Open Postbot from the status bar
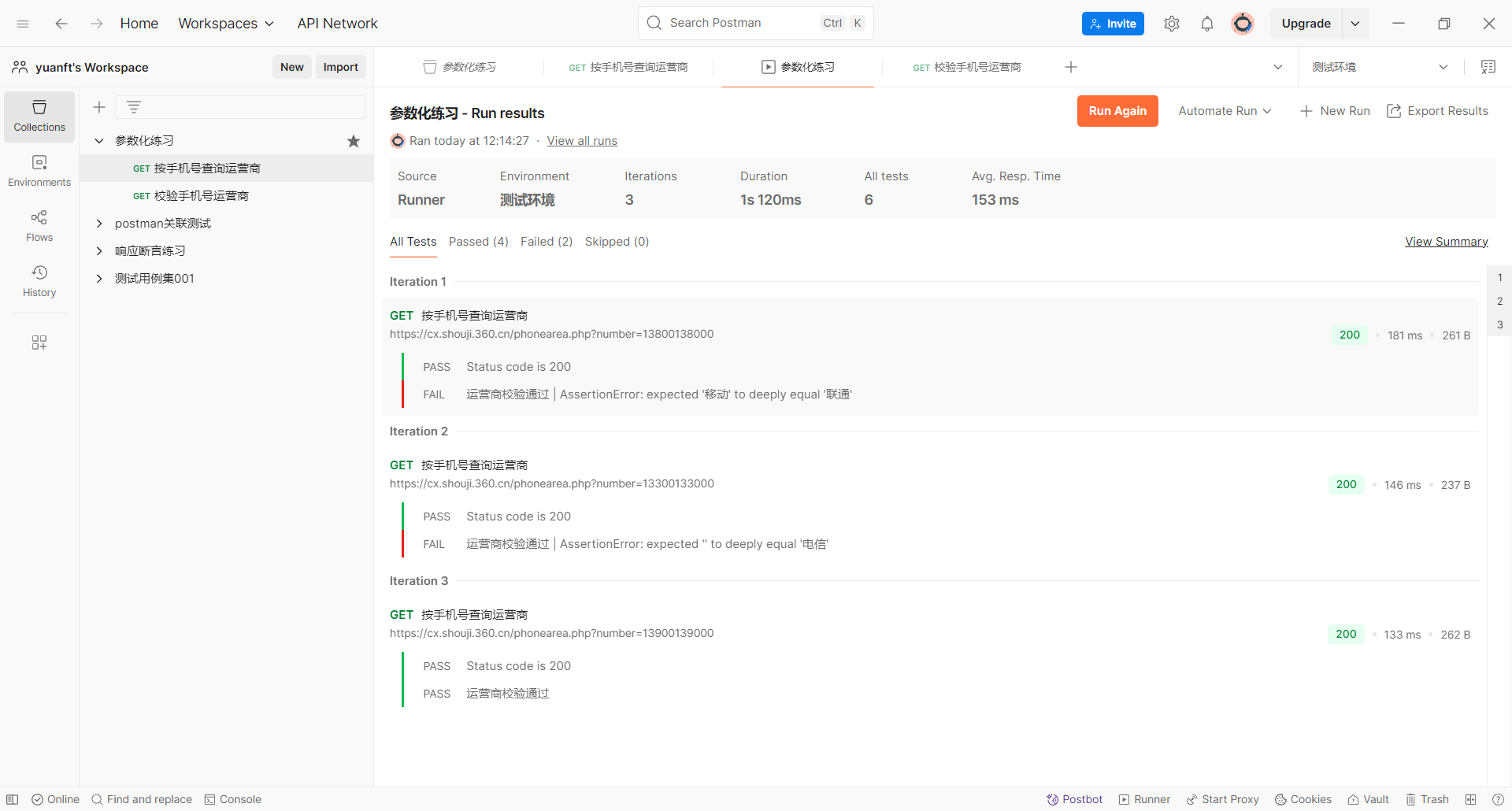This screenshot has width=1512, height=811. [x=1075, y=799]
